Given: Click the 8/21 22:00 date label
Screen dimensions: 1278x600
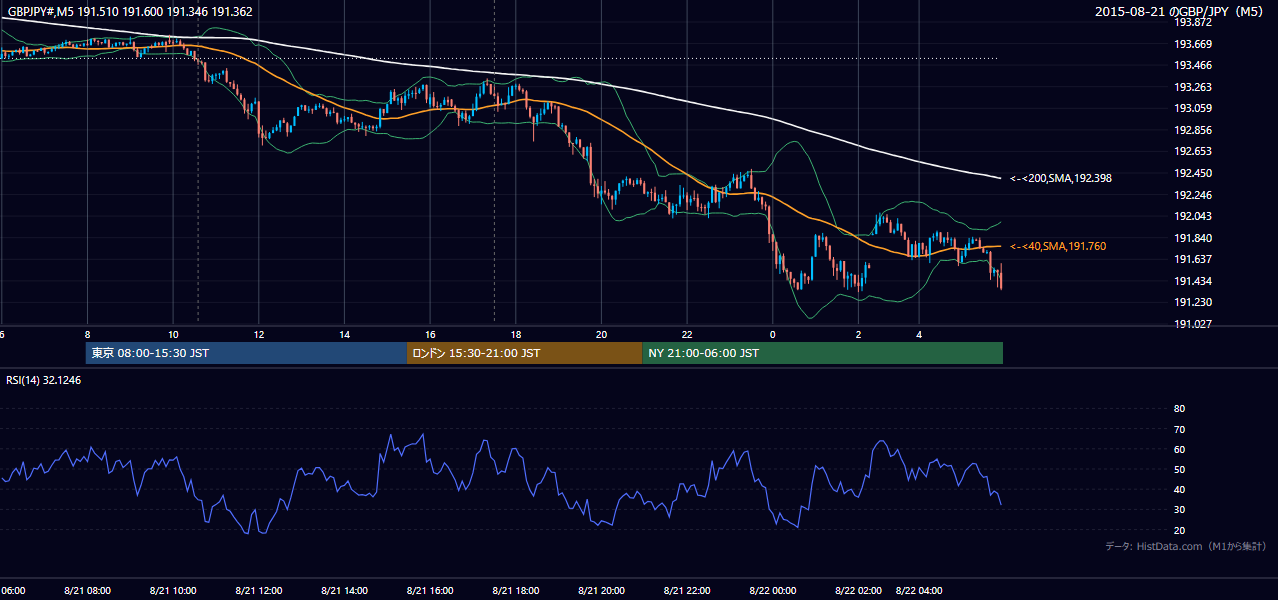Looking at the screenshot, I should (x=687, y=591).
